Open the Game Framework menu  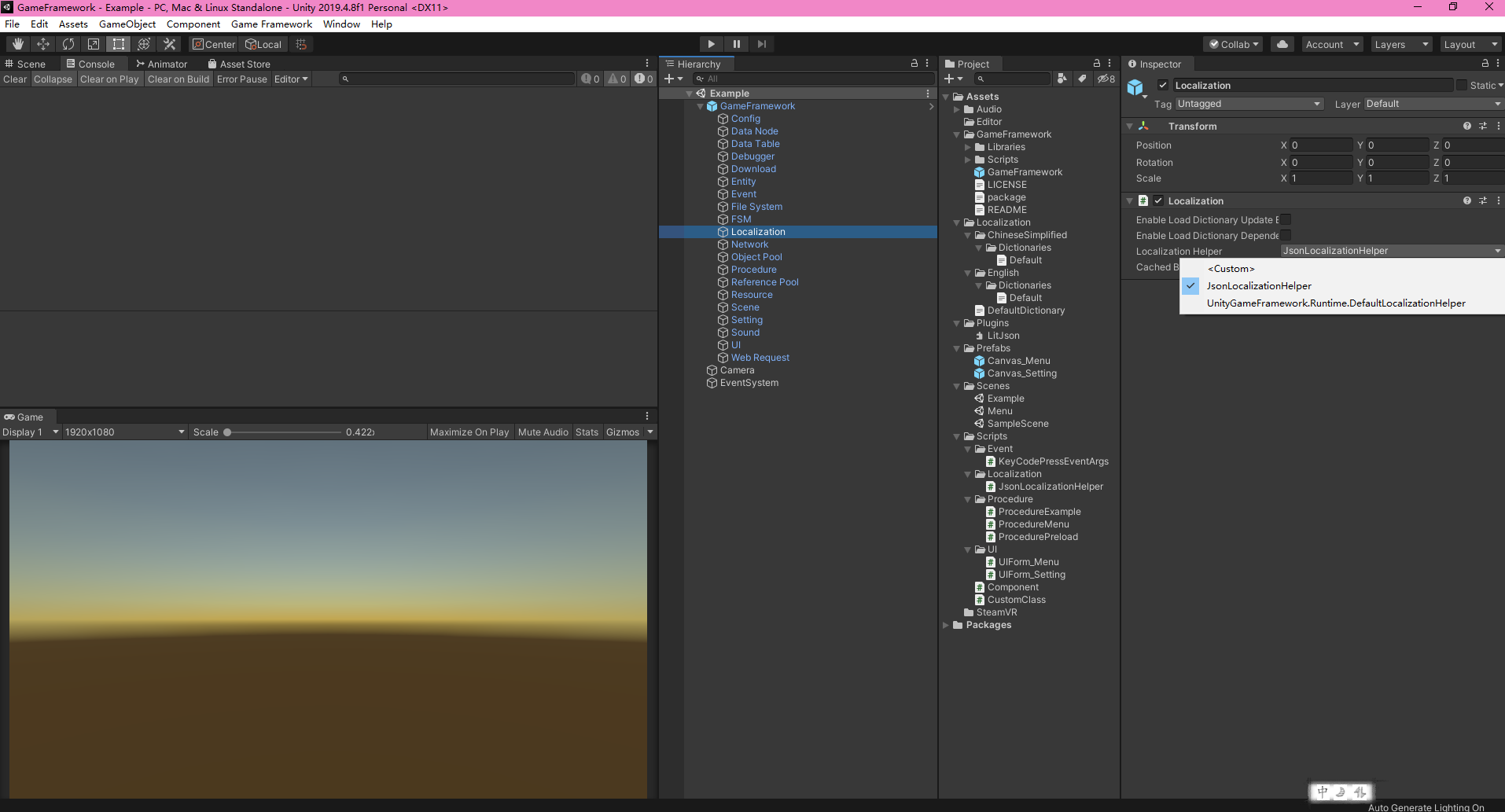coord(271,24)
